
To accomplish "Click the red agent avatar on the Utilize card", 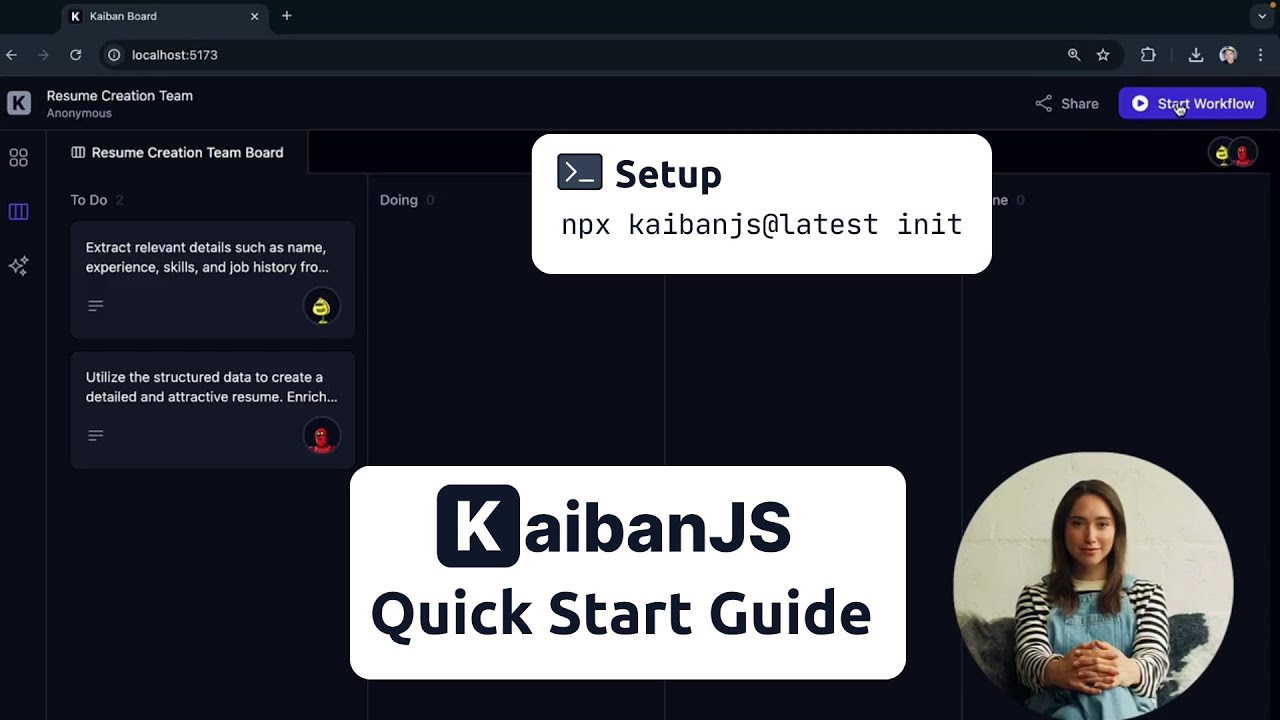I will pos(321,436).
